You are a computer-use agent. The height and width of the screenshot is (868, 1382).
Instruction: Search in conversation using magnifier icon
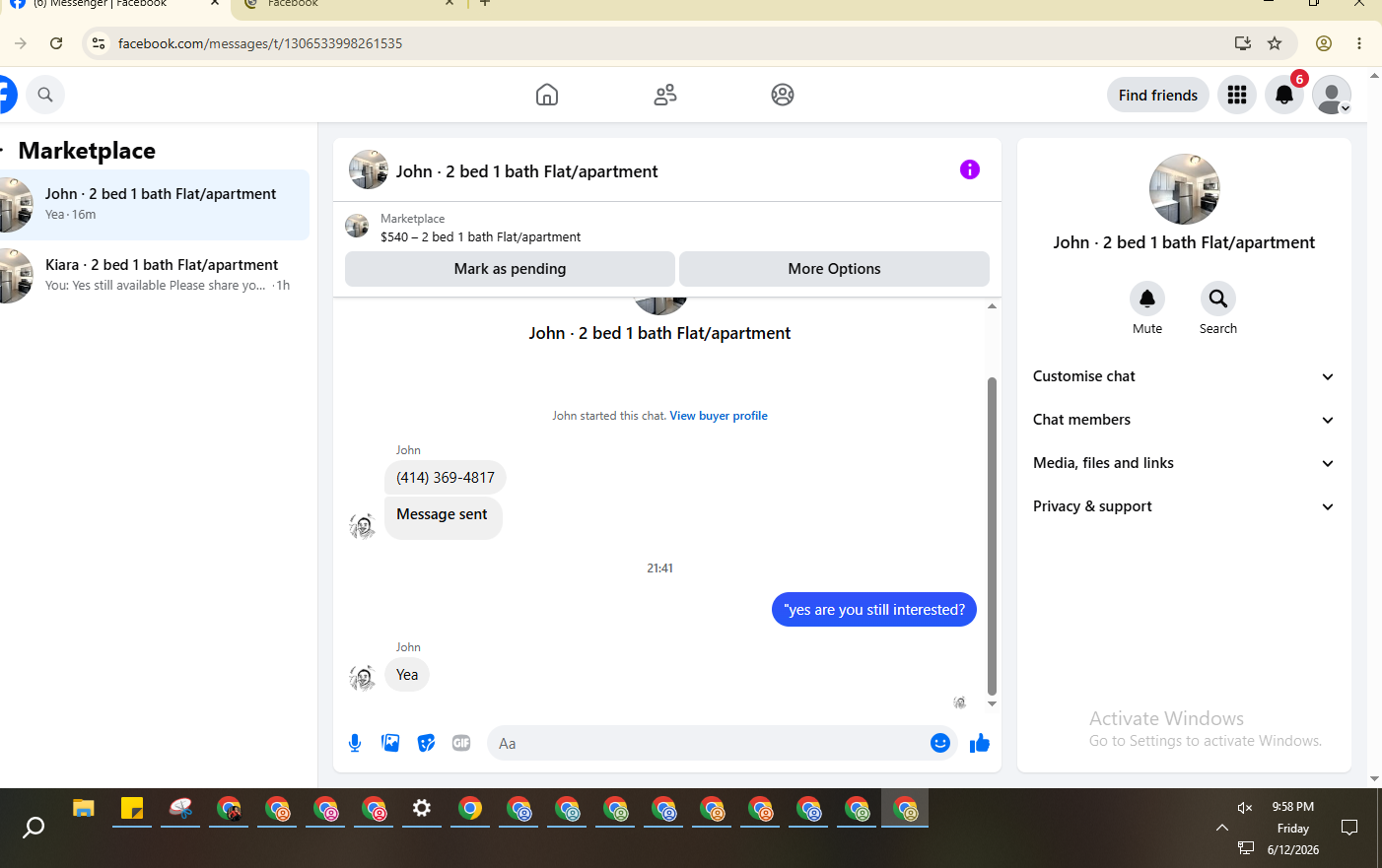[1218, 299]
